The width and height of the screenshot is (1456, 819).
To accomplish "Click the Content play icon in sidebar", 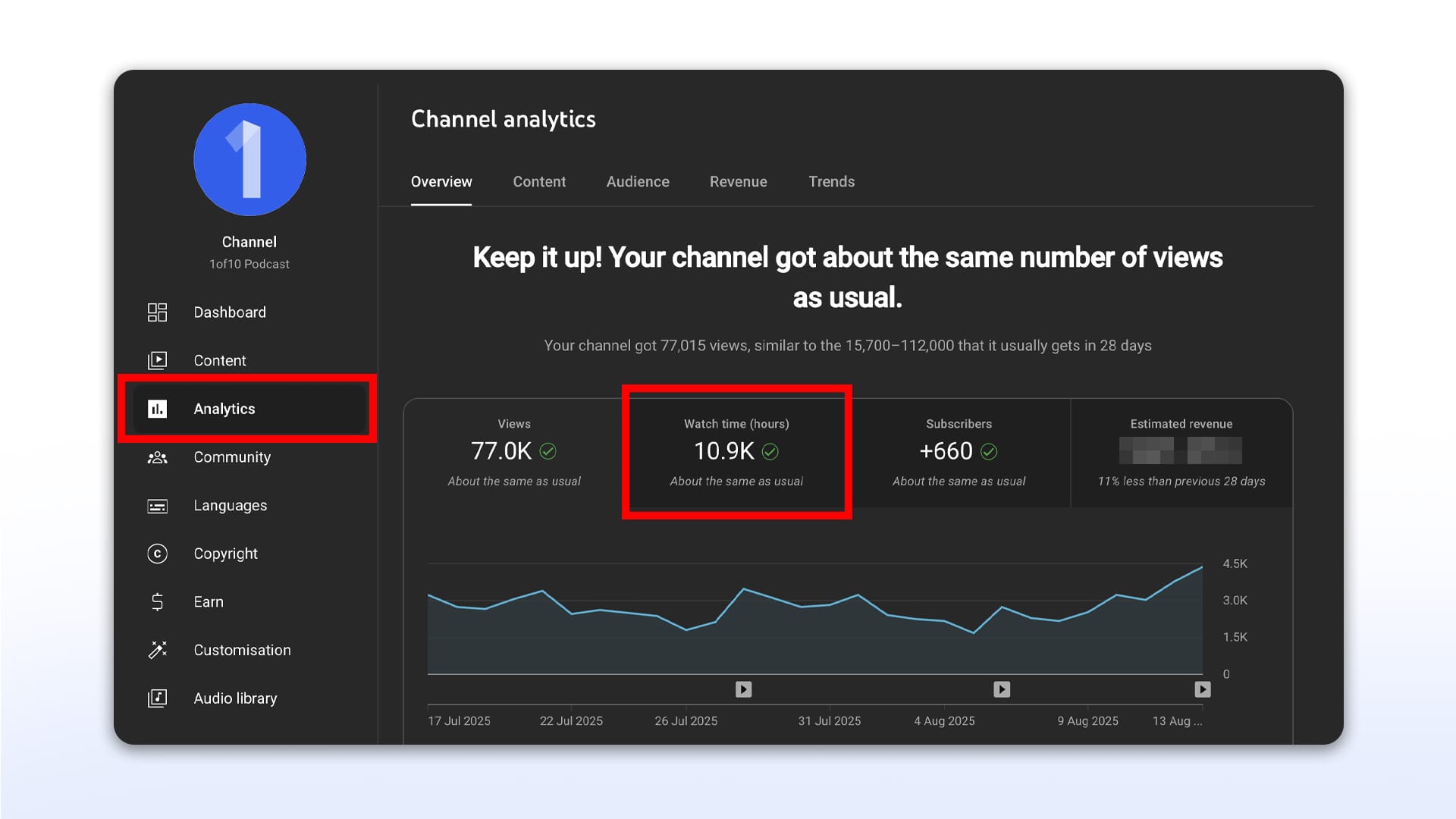I will pos(157,360).
